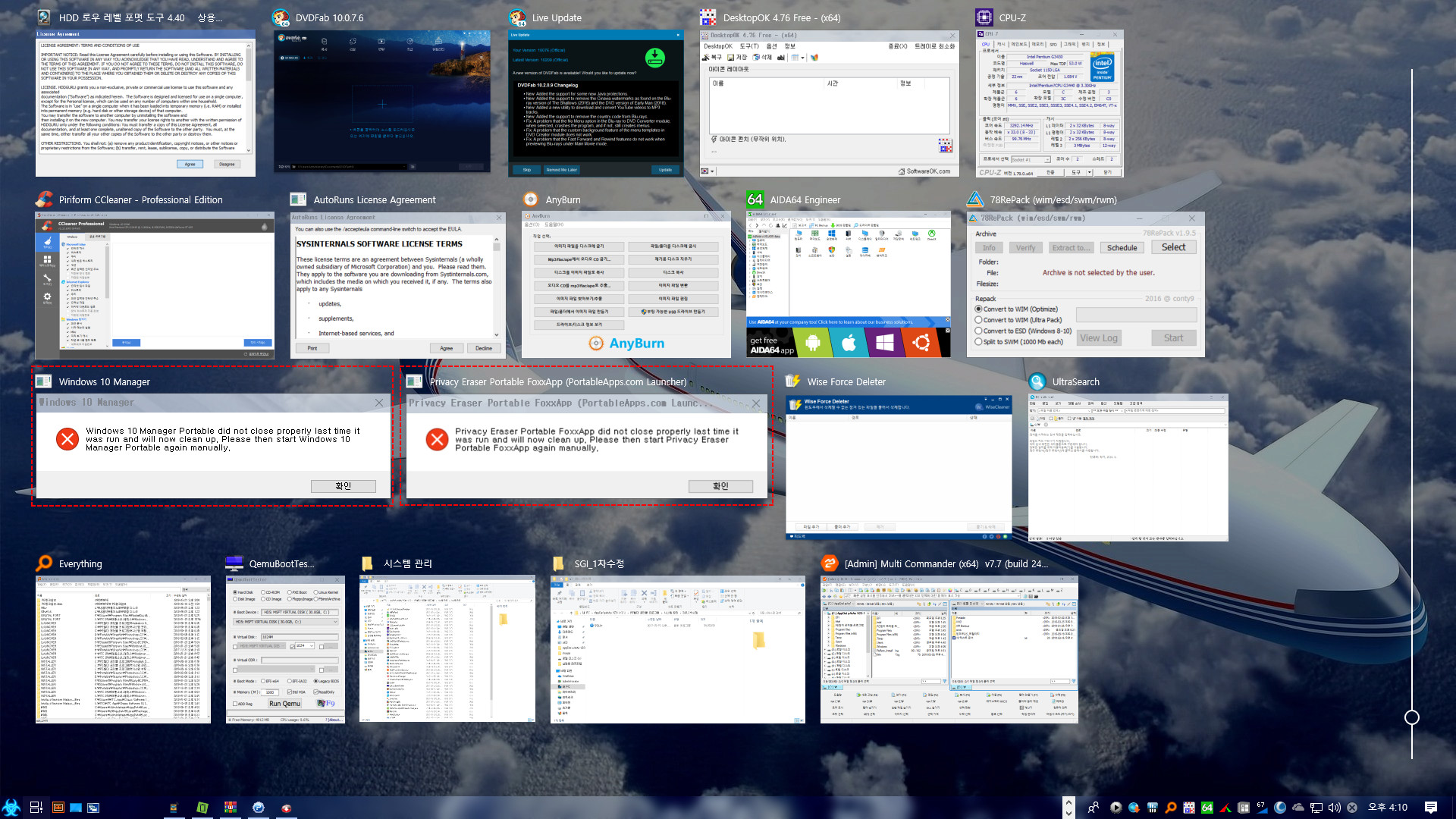Click the Select archive button in 78RePack

1173,247
